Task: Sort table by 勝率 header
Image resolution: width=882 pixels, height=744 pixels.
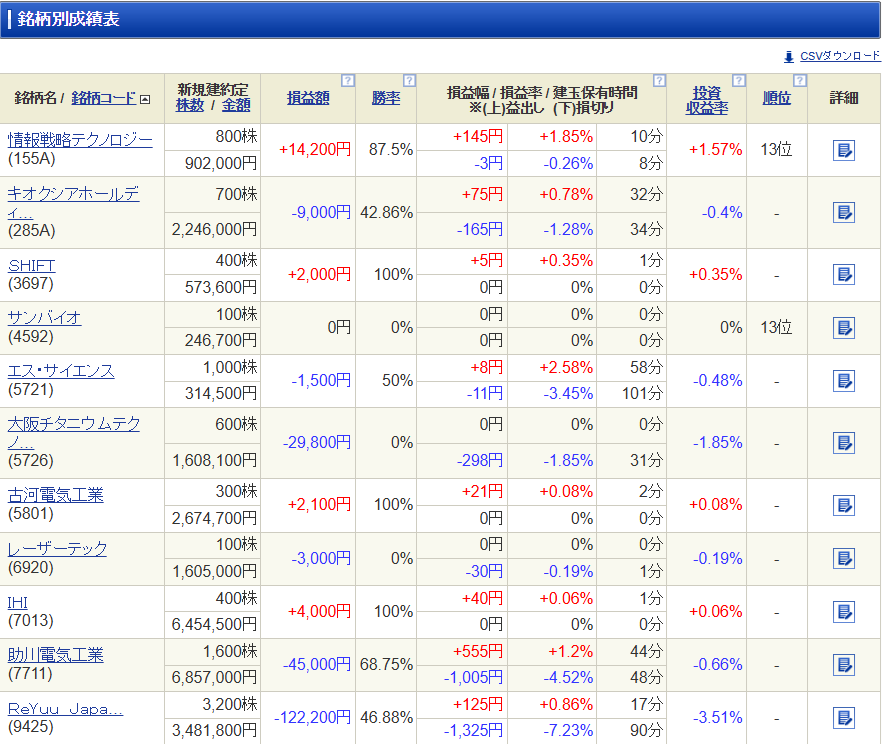Action: coord(385,98)
